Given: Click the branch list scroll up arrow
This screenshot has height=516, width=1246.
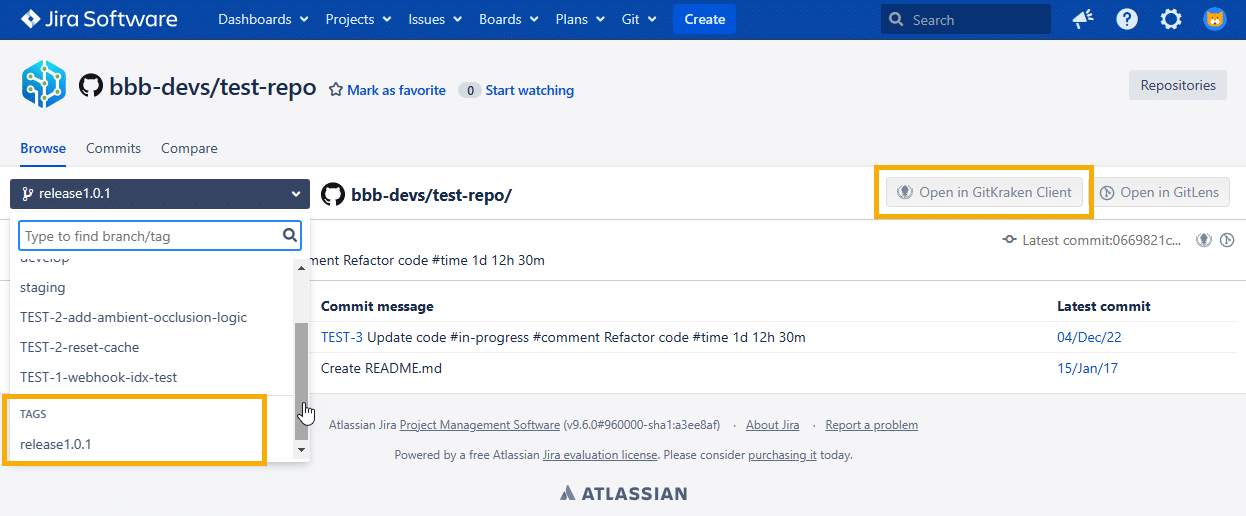Looking at the screenshot, I should [x=301, y=267].
